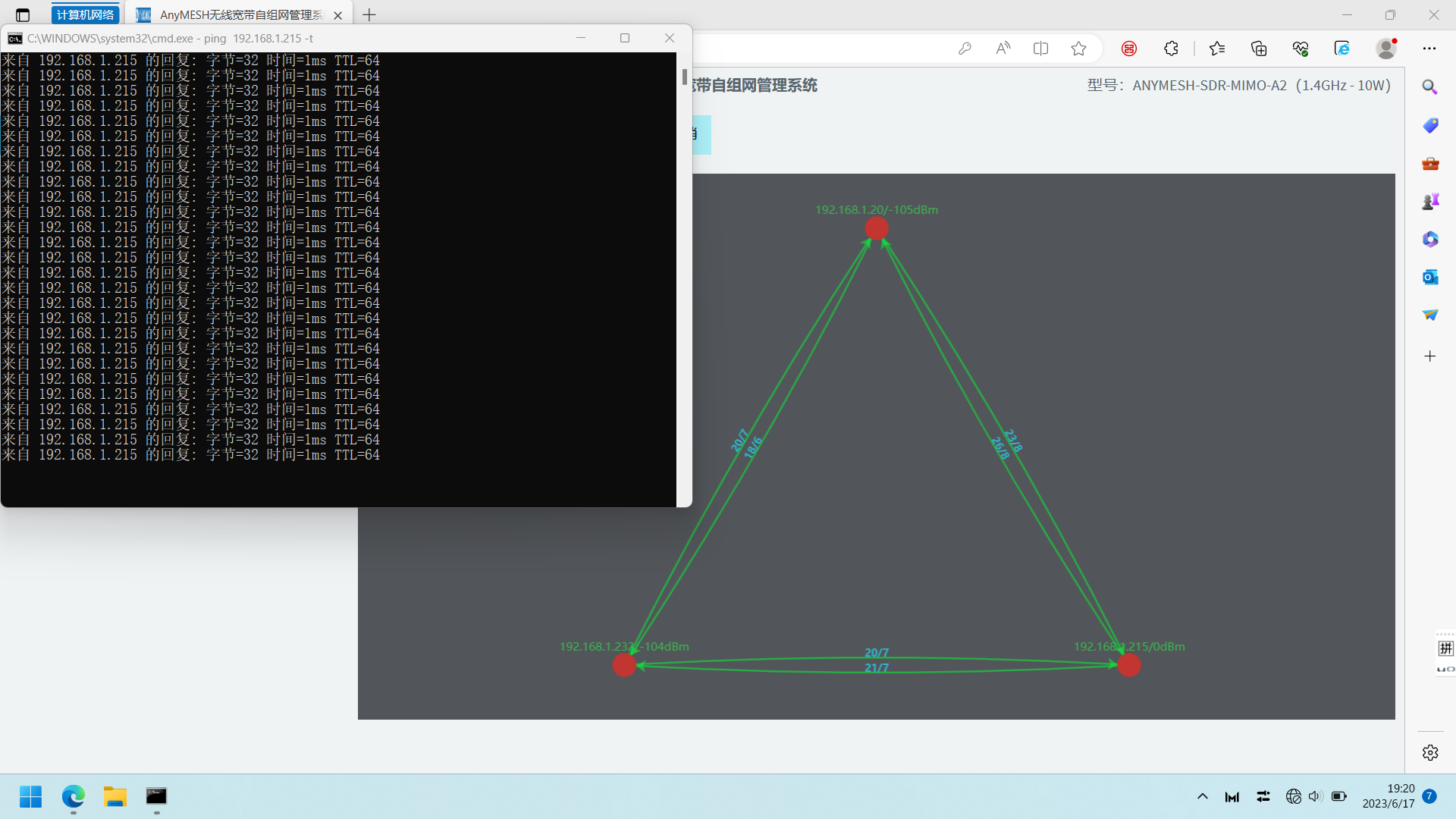Expand hidden system tray icons
Screen dimensions: 1456x819
1203,796
